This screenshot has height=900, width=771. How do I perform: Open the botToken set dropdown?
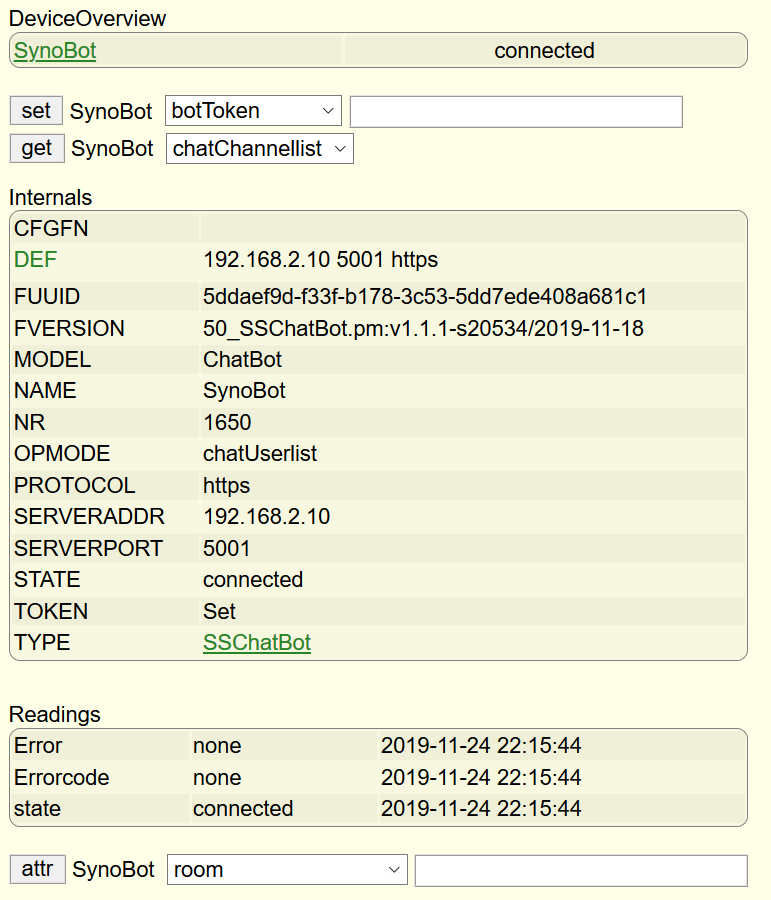point(253,111)
